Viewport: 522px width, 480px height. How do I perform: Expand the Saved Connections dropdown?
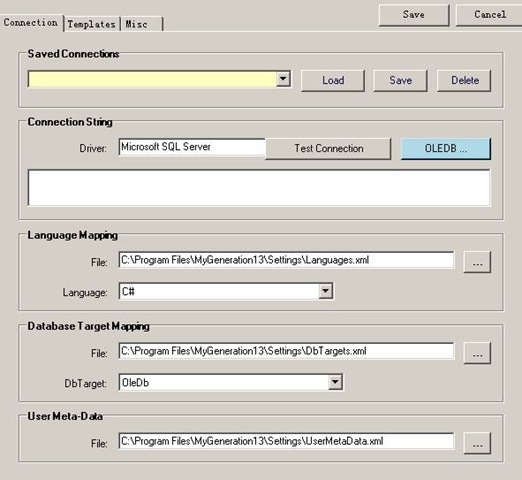tap(283, 79)
